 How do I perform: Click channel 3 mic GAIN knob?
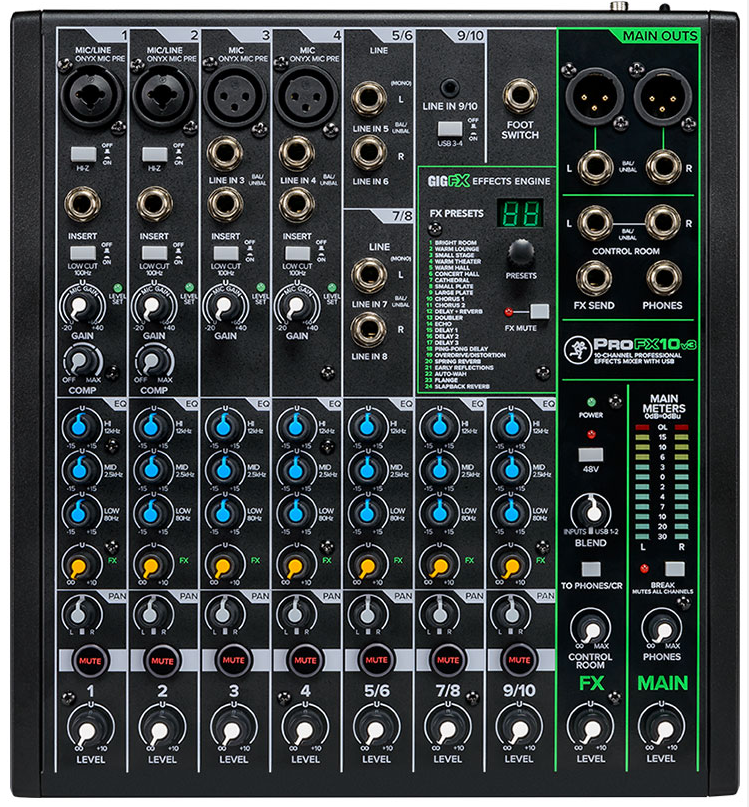223,306
